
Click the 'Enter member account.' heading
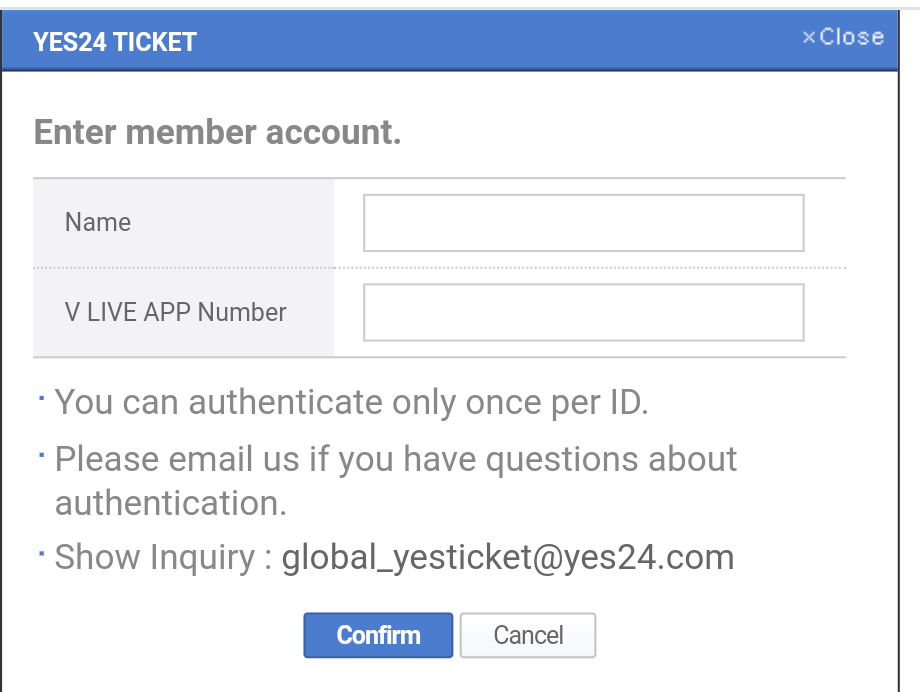217,132
